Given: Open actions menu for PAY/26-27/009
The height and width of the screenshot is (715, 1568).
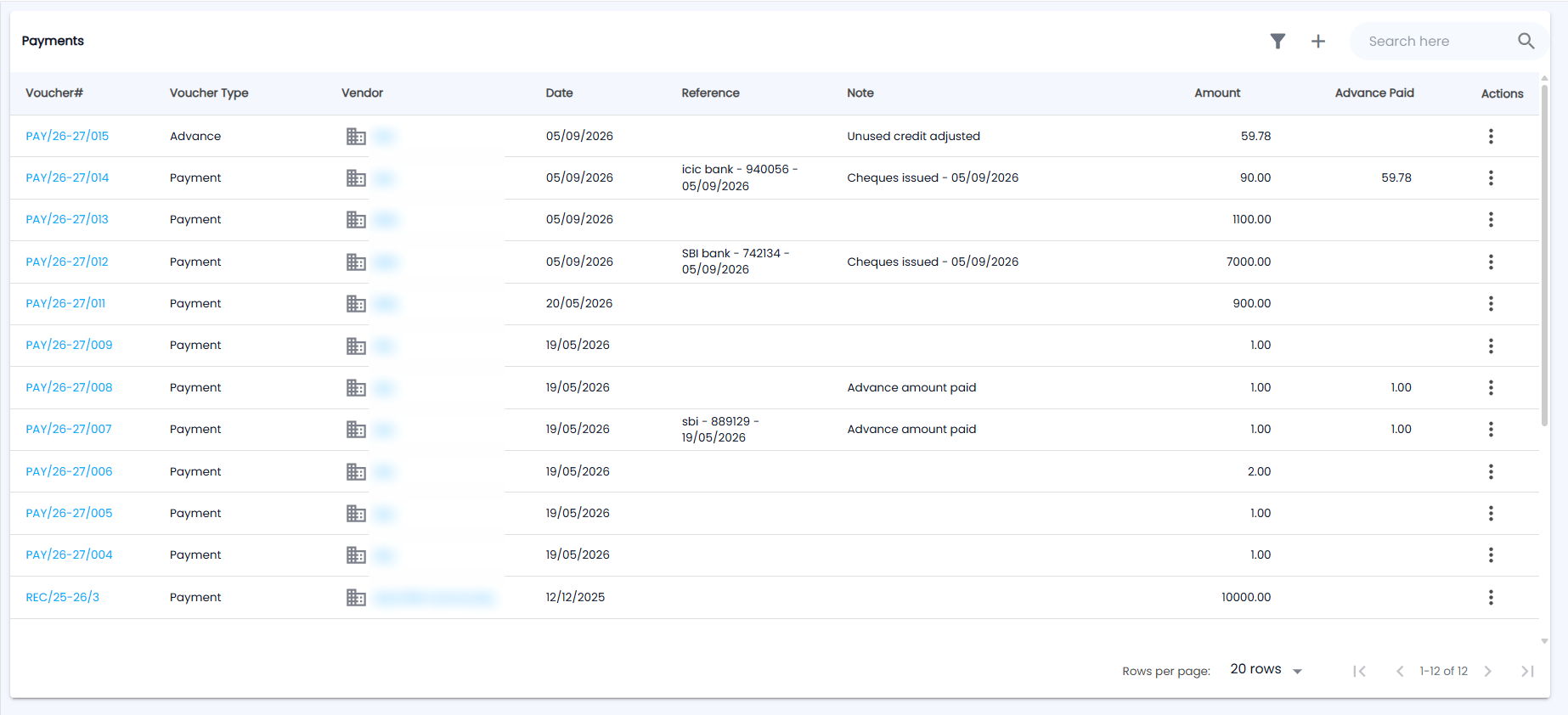Looking at the screenshot, I should point(1491,346).
